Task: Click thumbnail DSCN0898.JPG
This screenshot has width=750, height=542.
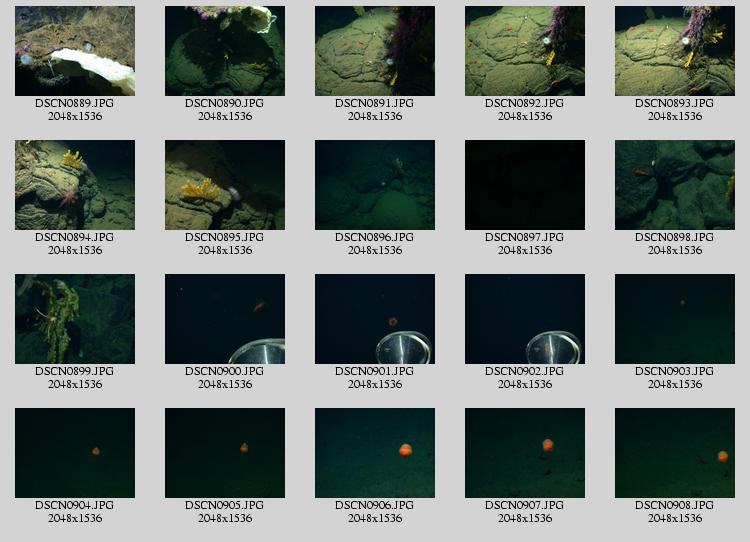Action: coord(675,185)
